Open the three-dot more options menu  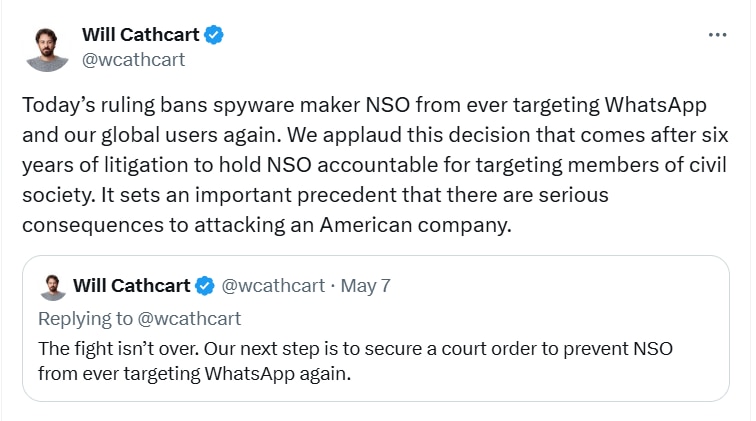(717, 34)
